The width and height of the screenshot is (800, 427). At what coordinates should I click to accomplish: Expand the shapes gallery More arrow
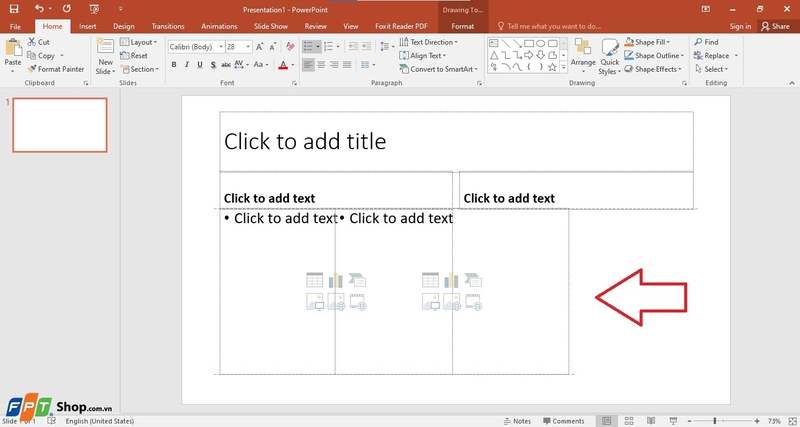pyautogui.click(x=564, y=67)
